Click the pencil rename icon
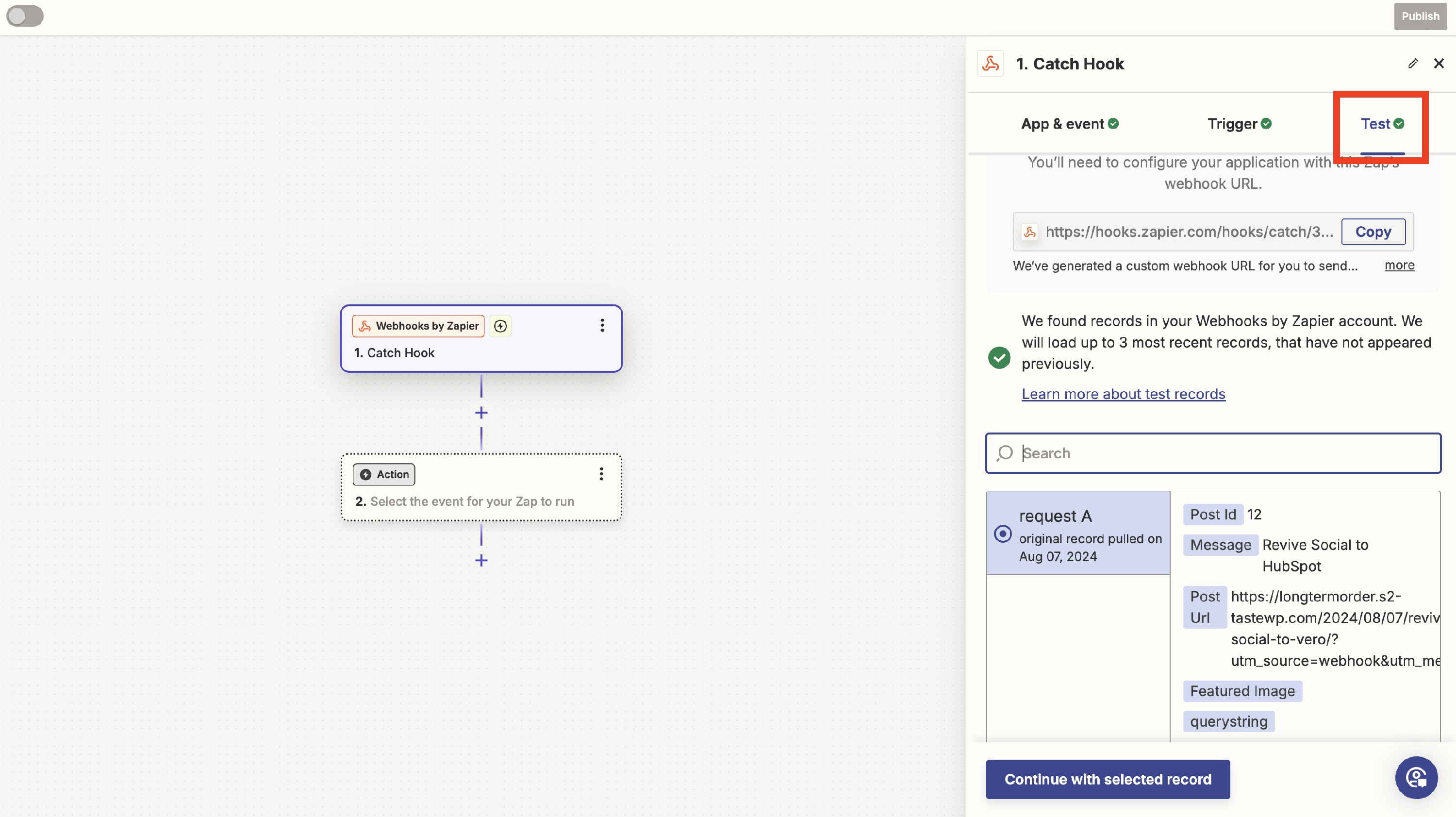 (1412, 63)
